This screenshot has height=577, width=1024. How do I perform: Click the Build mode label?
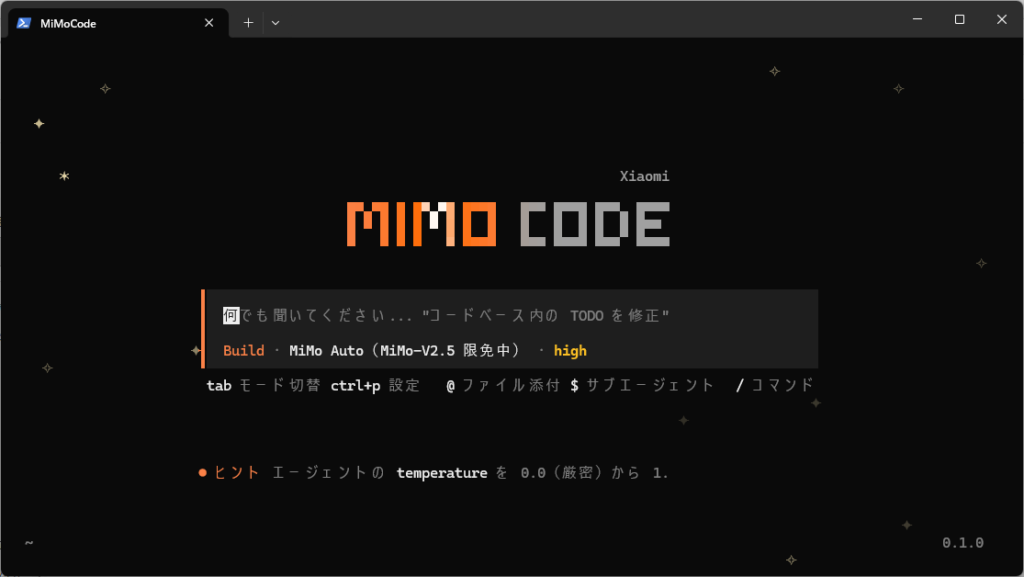244,351
